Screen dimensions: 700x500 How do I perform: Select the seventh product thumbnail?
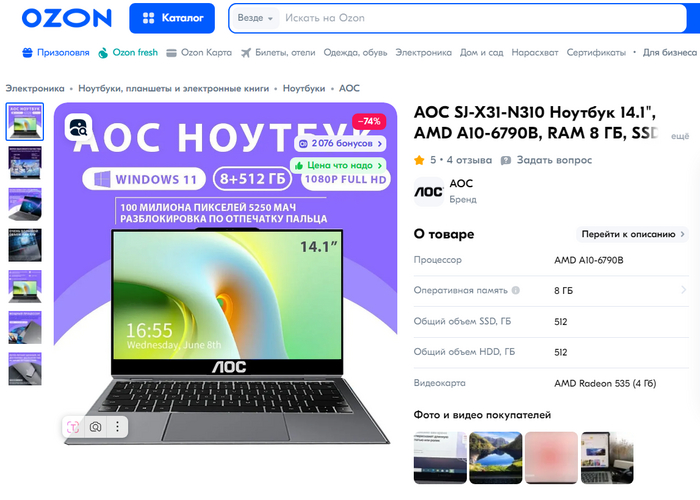click(25, 368)
